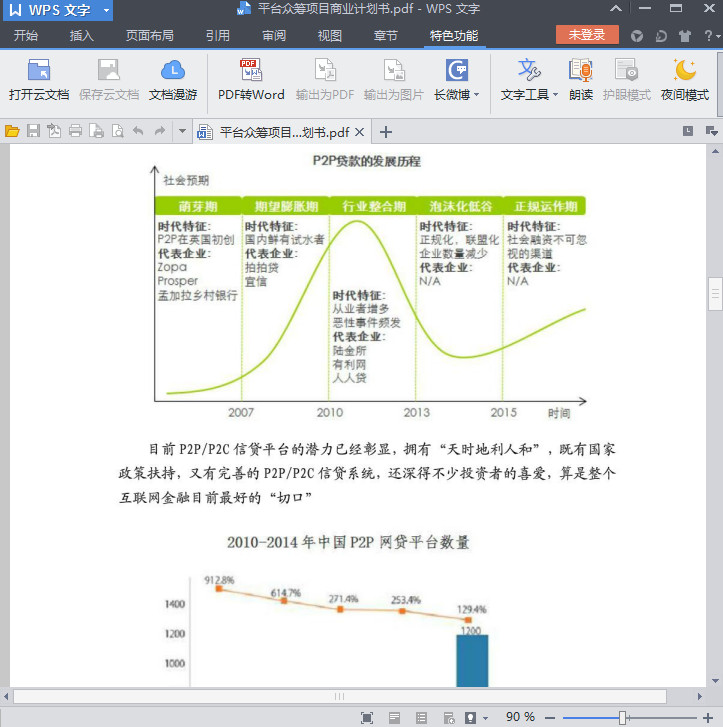
Task: Click the vertical scrollbar thumb
Action: point(715,294)
